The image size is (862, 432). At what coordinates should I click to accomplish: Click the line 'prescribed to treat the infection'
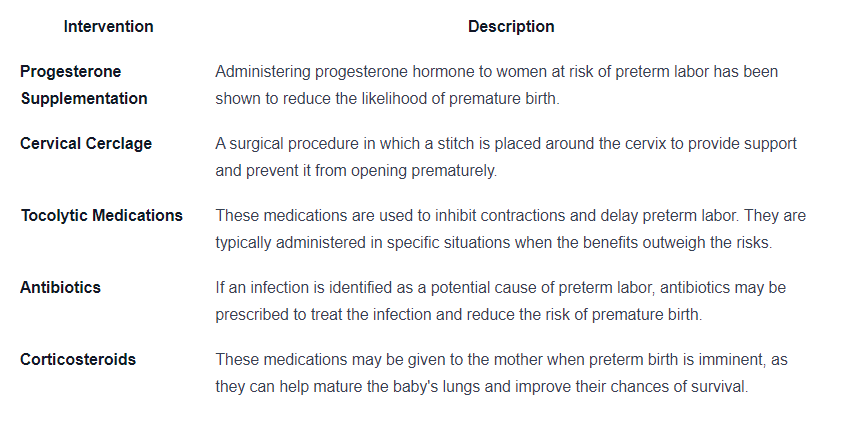point(458,314)
